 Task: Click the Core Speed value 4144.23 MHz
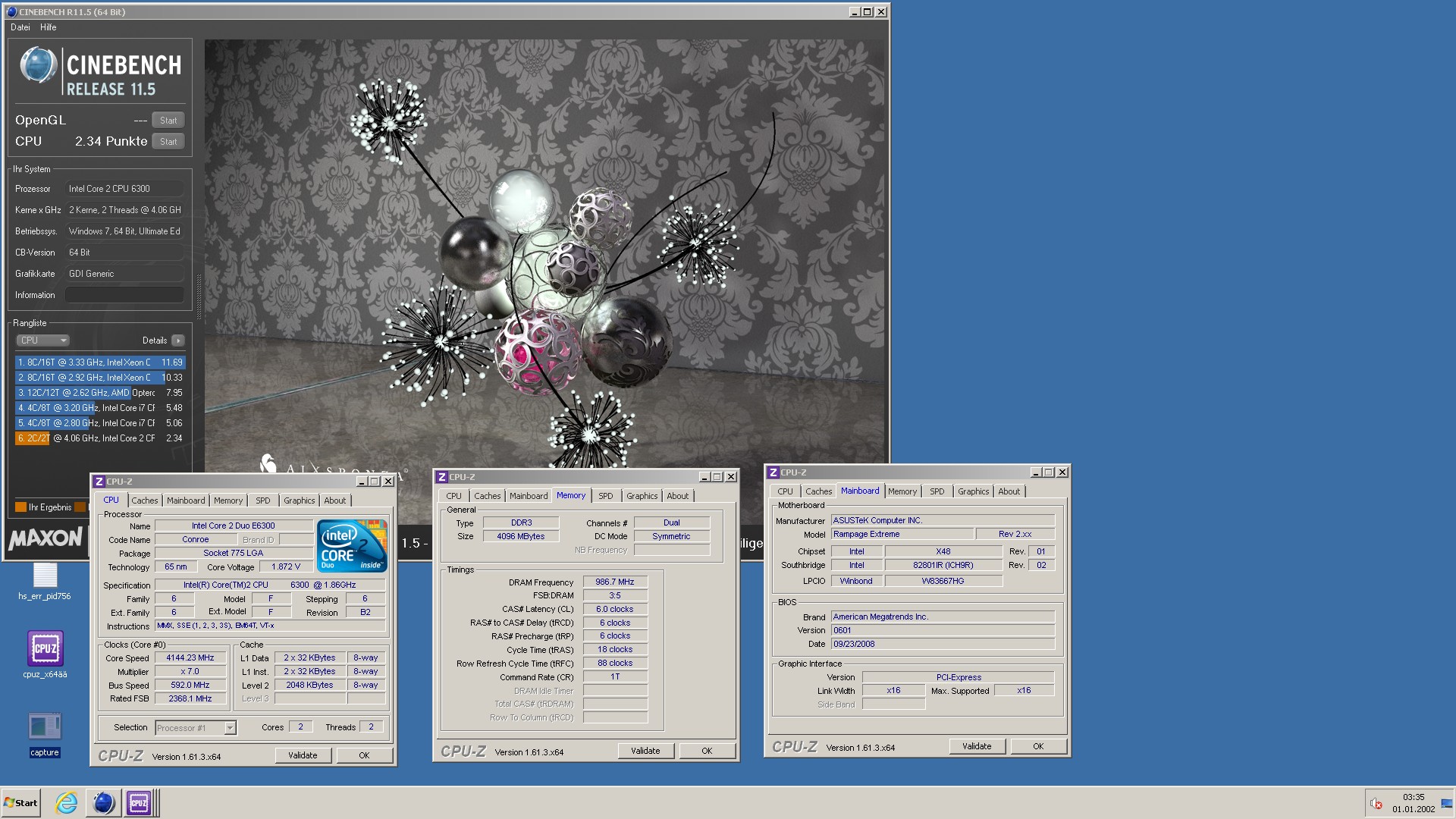click(190, 658)
